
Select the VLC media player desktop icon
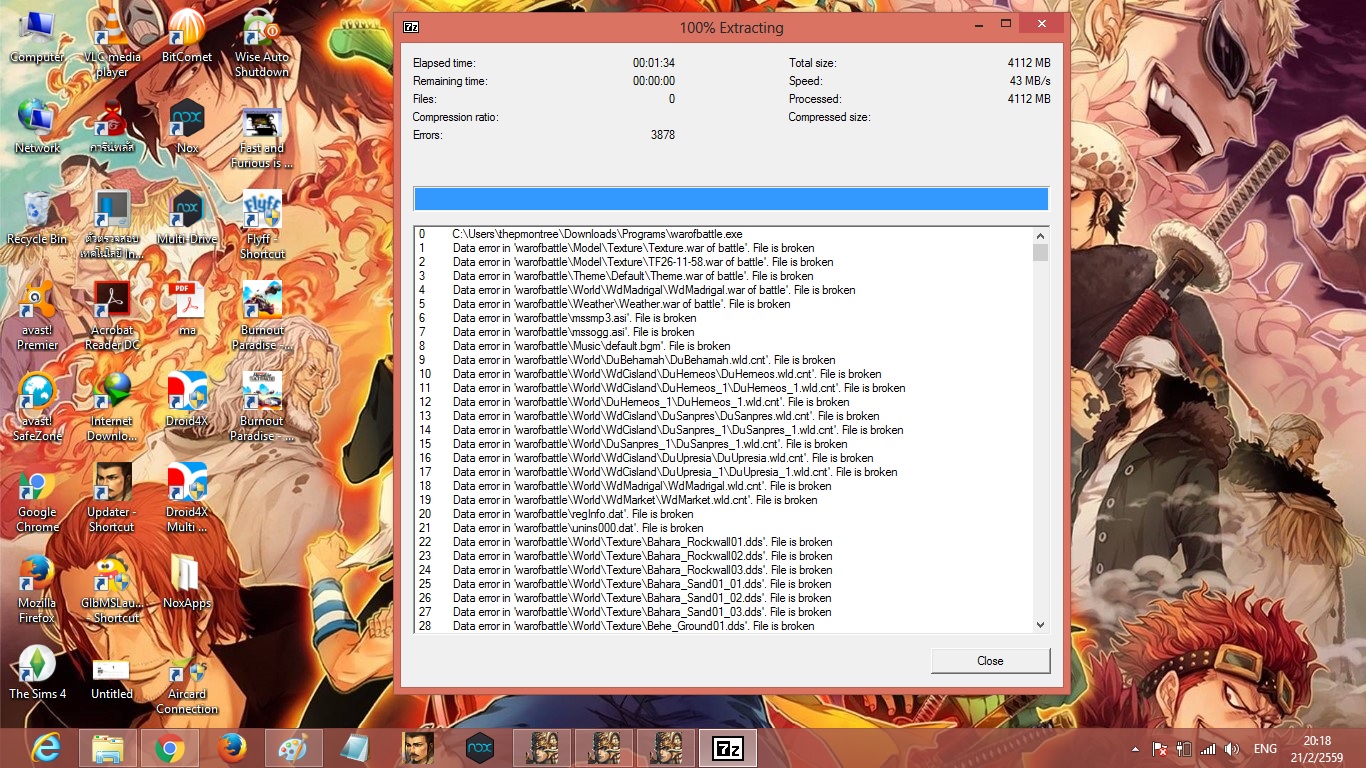point(112,44)
